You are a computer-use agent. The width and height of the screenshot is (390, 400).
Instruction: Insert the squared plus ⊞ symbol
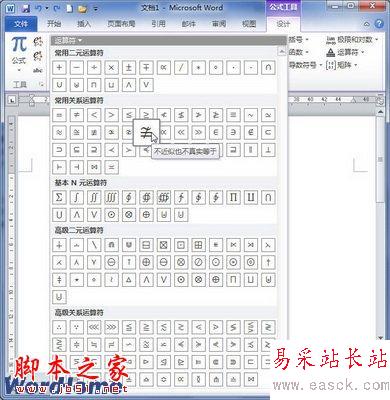coord(198,245)
